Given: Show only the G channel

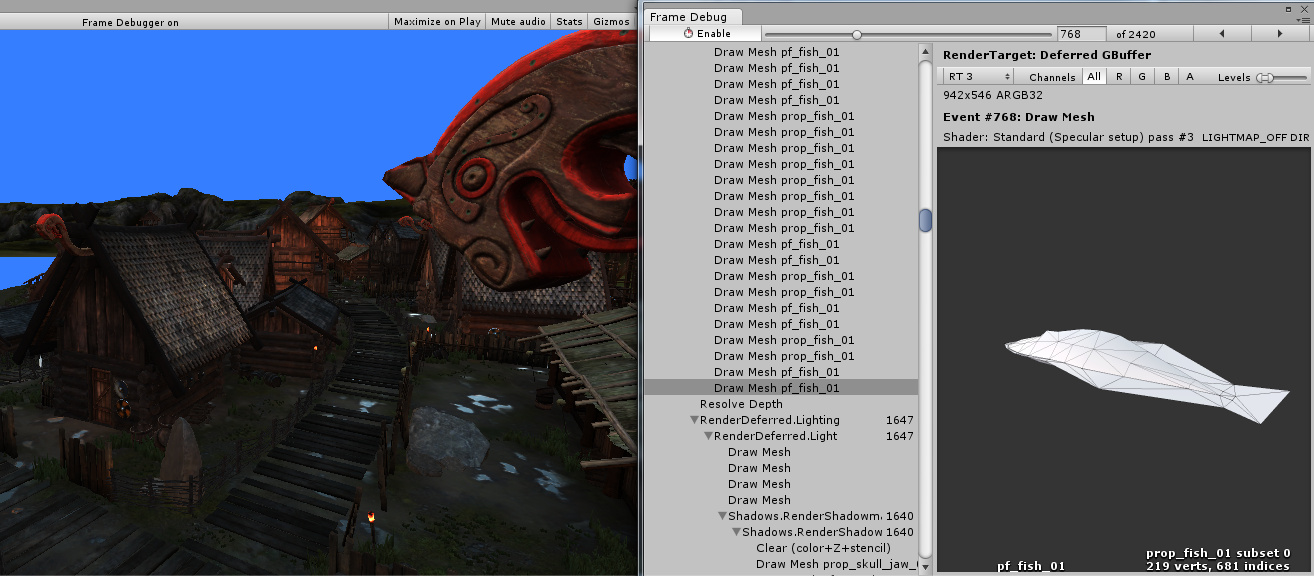Looking at the screenshot, I should click(x=1142, y=77).
